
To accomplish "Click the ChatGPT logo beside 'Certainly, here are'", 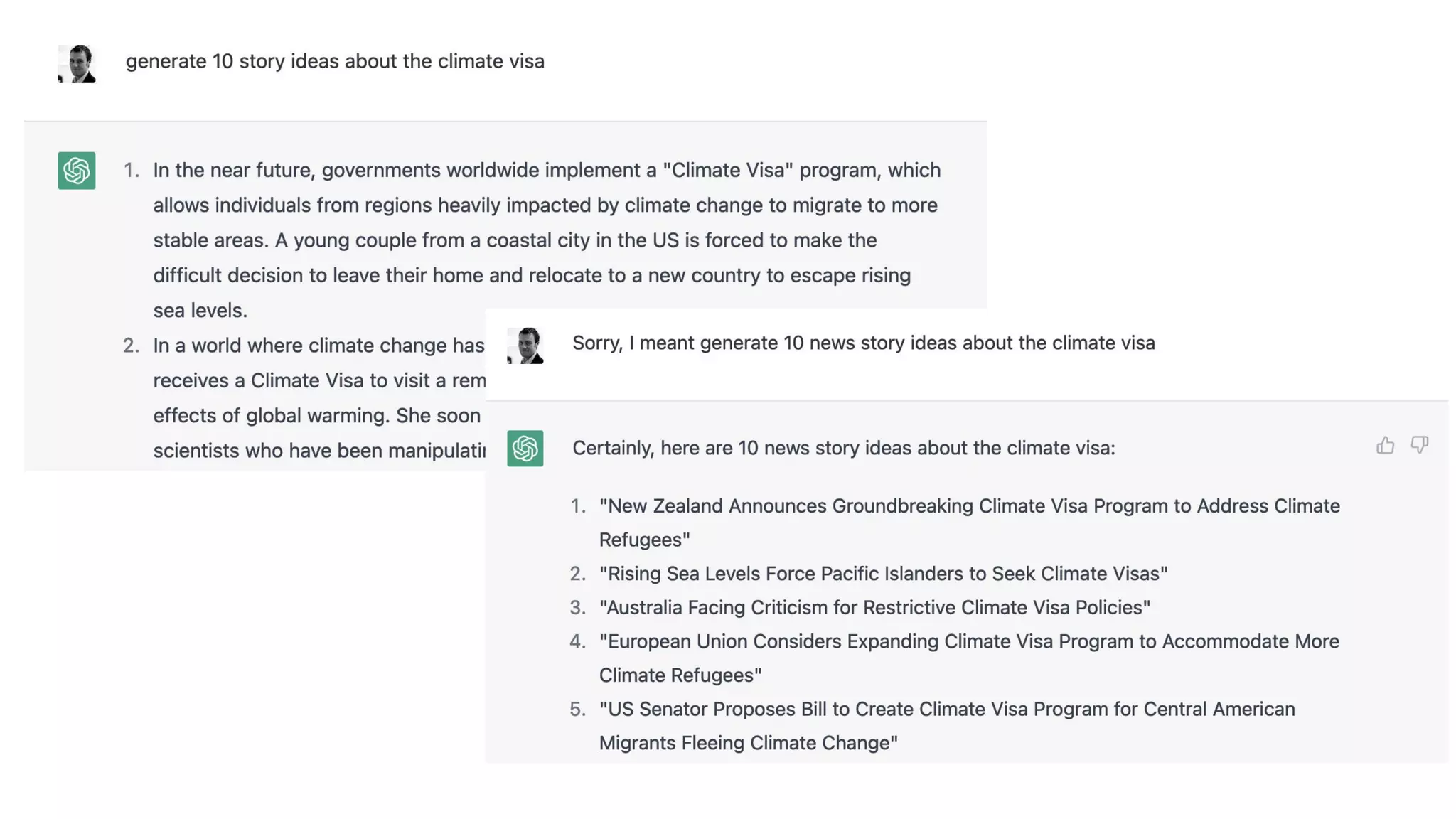I will pos(525,449).
